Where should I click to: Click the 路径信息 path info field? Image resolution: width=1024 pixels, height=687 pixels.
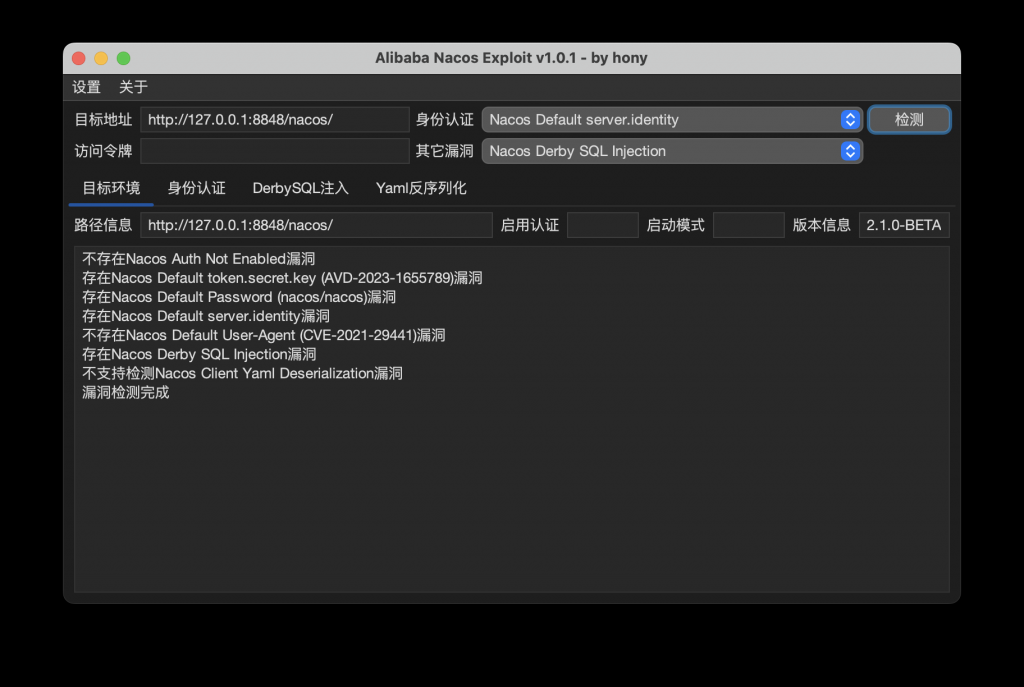tap(316, 225)
